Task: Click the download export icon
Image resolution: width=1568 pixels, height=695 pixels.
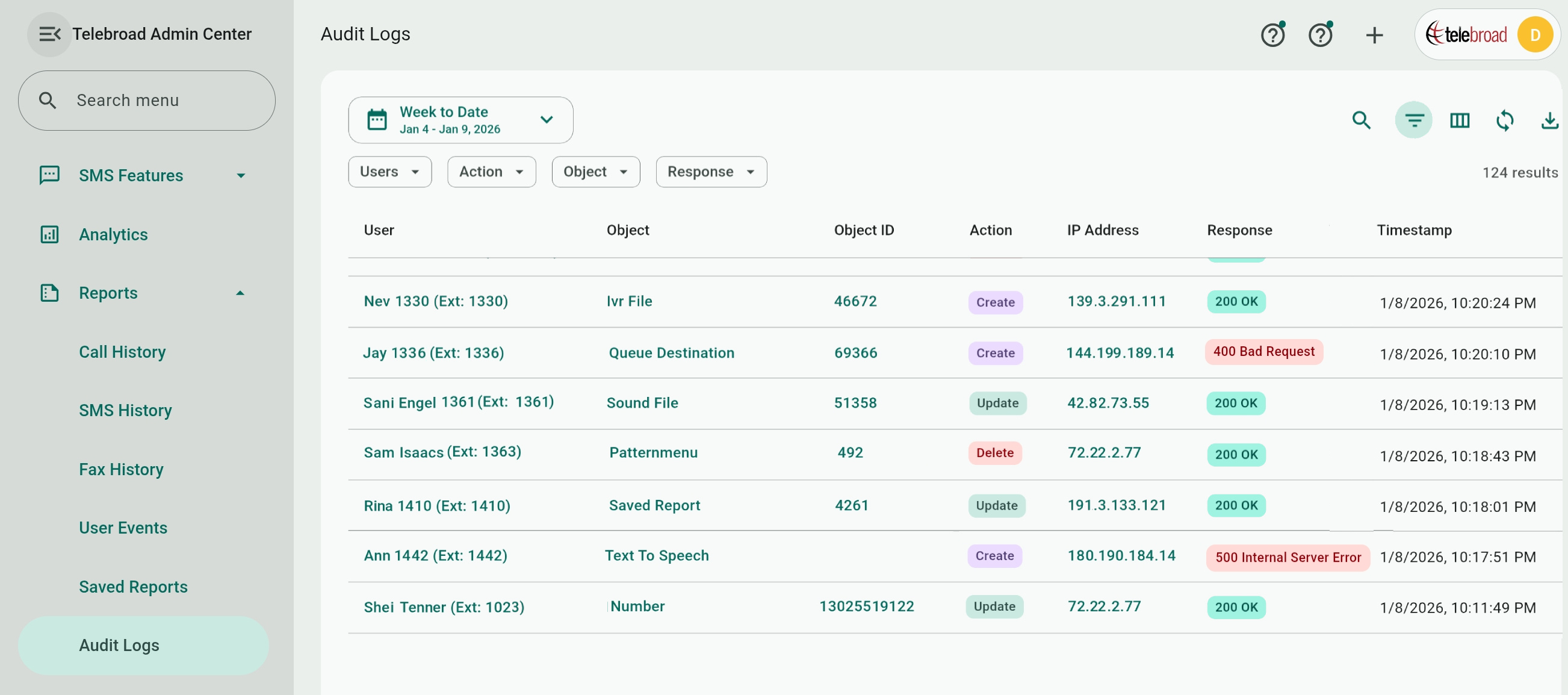Action: [1549, 120]
